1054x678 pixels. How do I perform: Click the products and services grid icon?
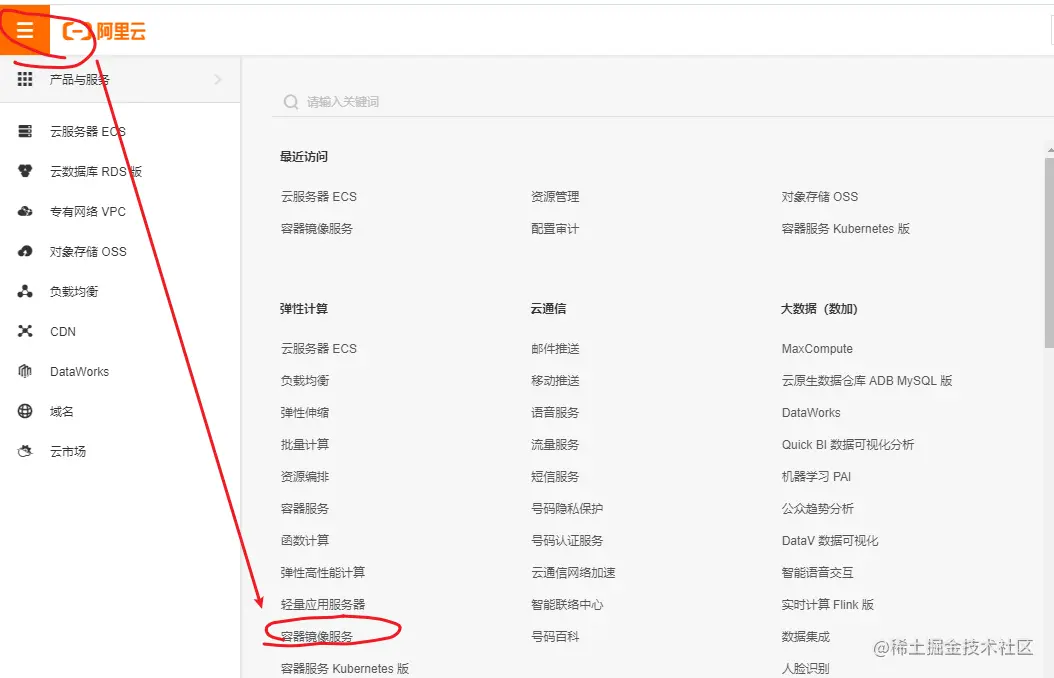pos(25,79)
